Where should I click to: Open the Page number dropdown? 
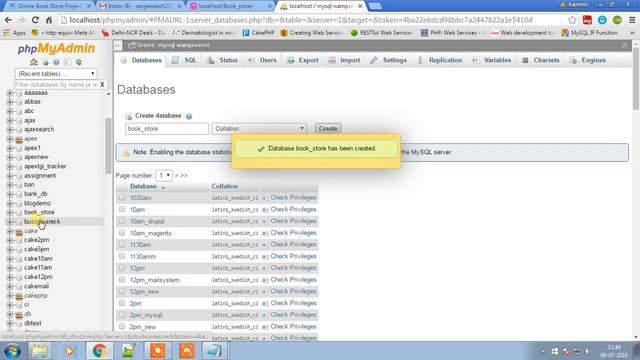(164, 176)
